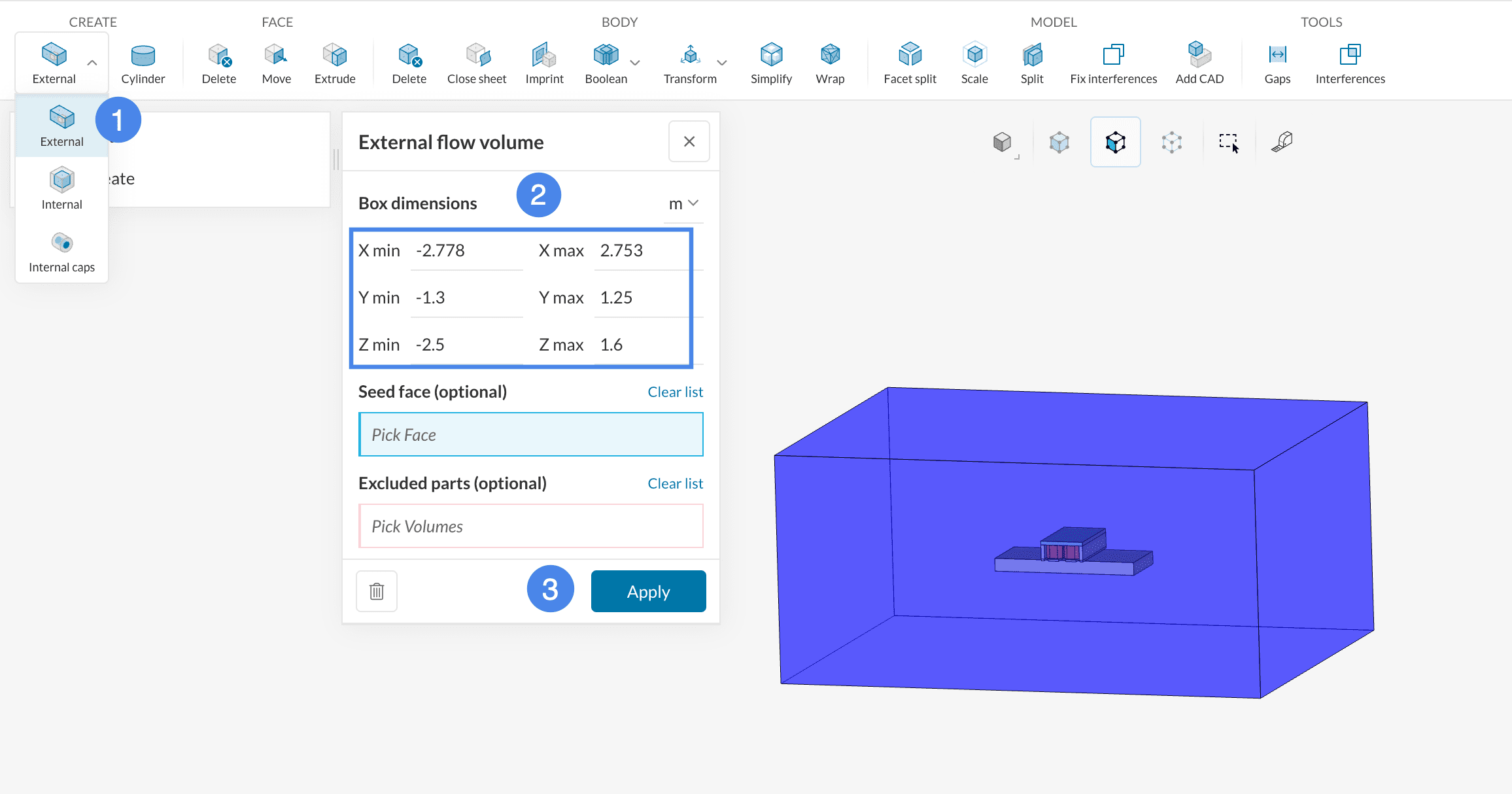Open the Close sheet tool
1512x794 pixels.
pos(477,63)
